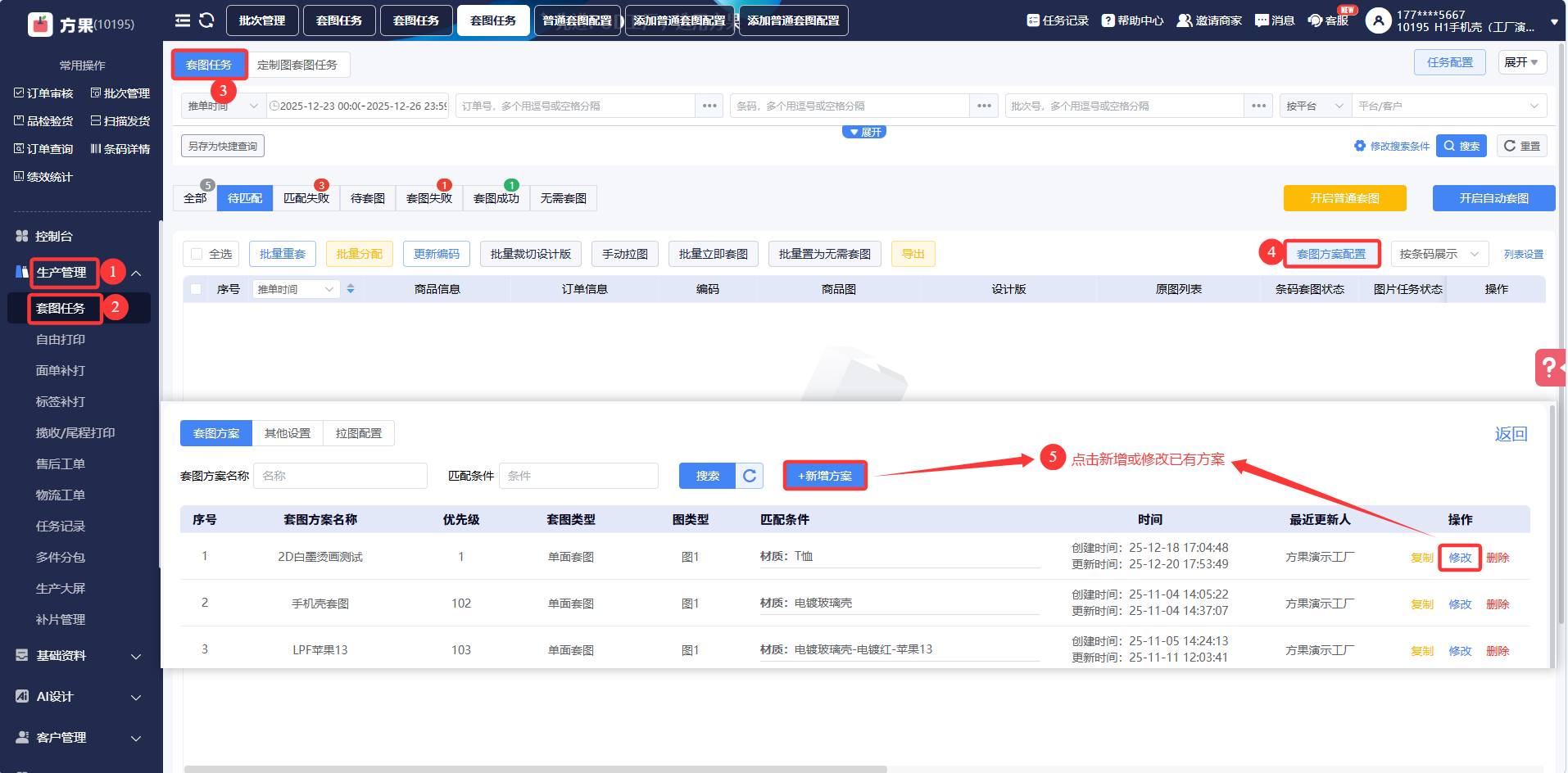Screen dimensions: 1568x773
Task: Open the 按平台 dropdown
Action: coord(1314,106)
